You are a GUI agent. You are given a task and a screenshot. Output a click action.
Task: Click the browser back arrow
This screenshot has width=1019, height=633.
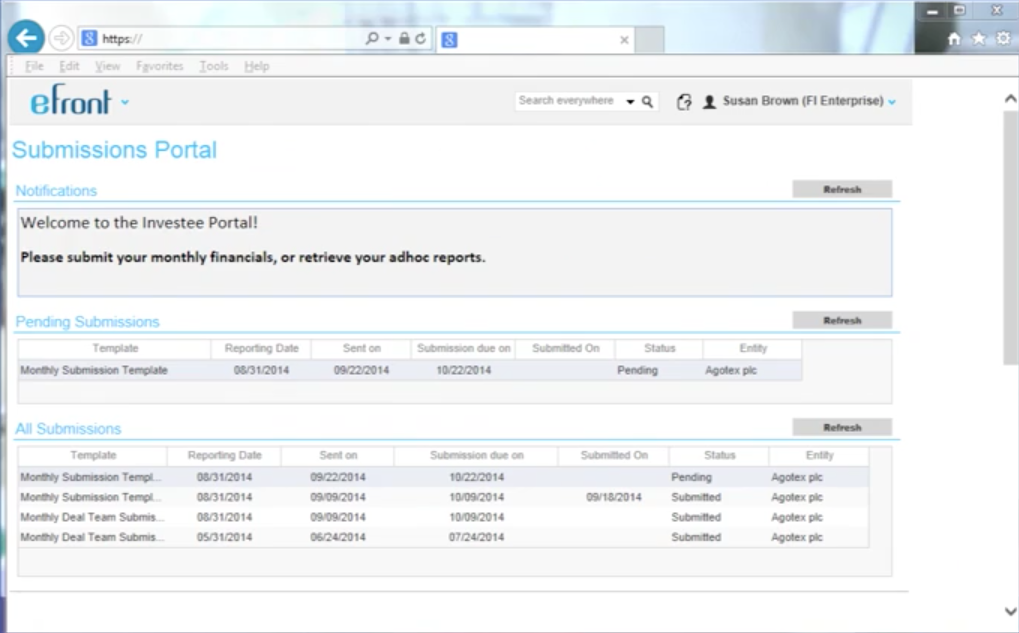pyautogui.click(x=24, y=37)
